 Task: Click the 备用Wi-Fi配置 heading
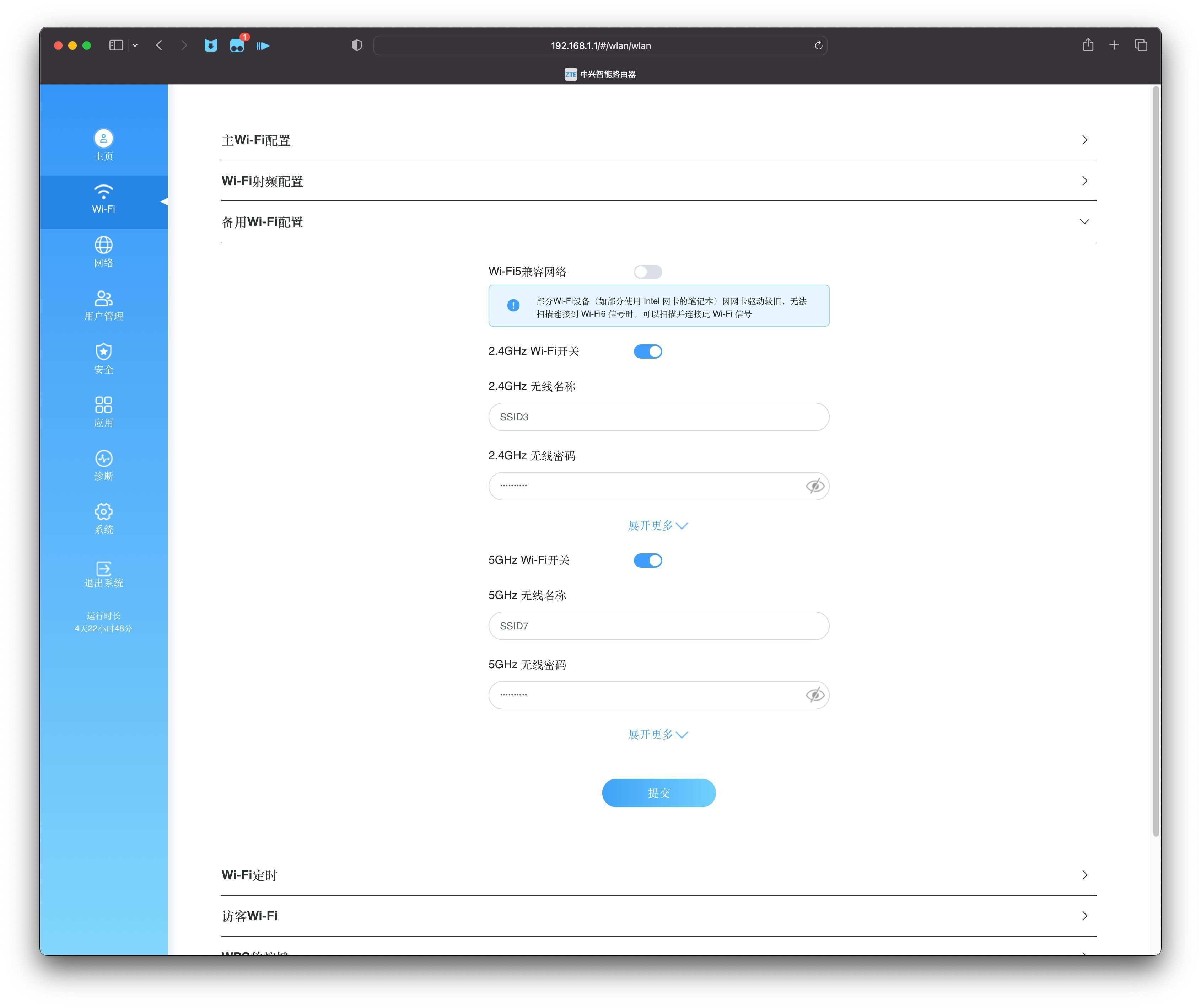(x=262, y=221)
